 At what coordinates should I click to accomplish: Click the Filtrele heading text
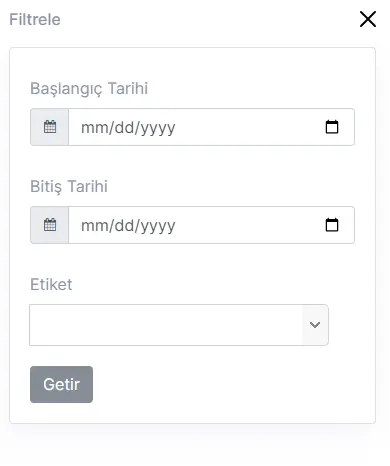pos(35,19)
